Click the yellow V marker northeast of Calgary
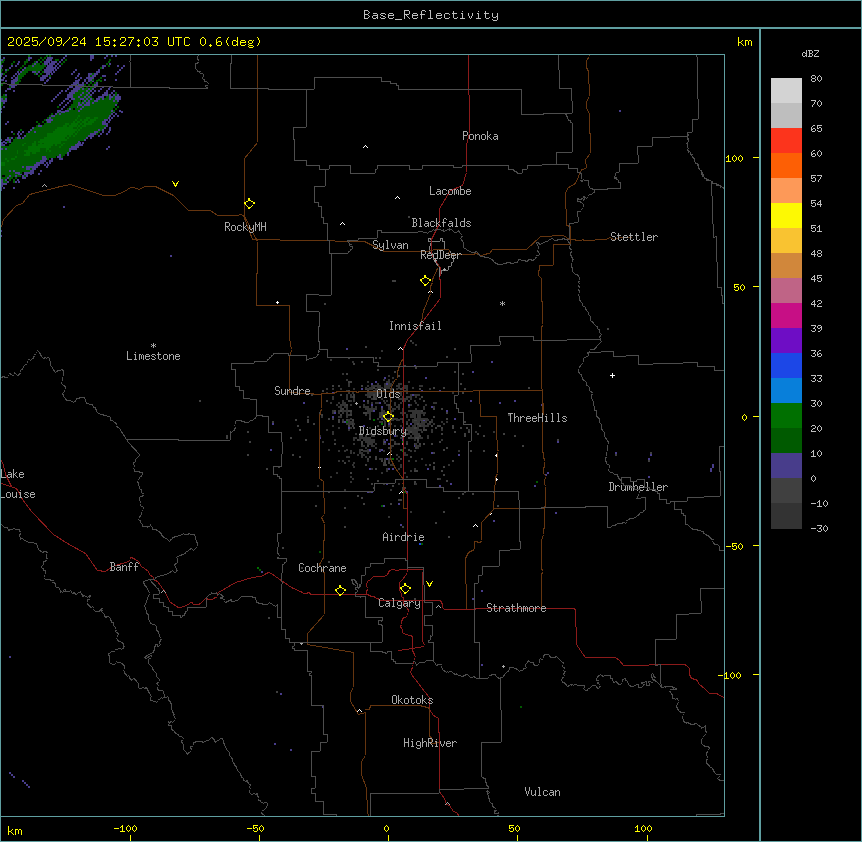Image resolution: width=862 pixels, height=842 pixels. coord(429,583)
